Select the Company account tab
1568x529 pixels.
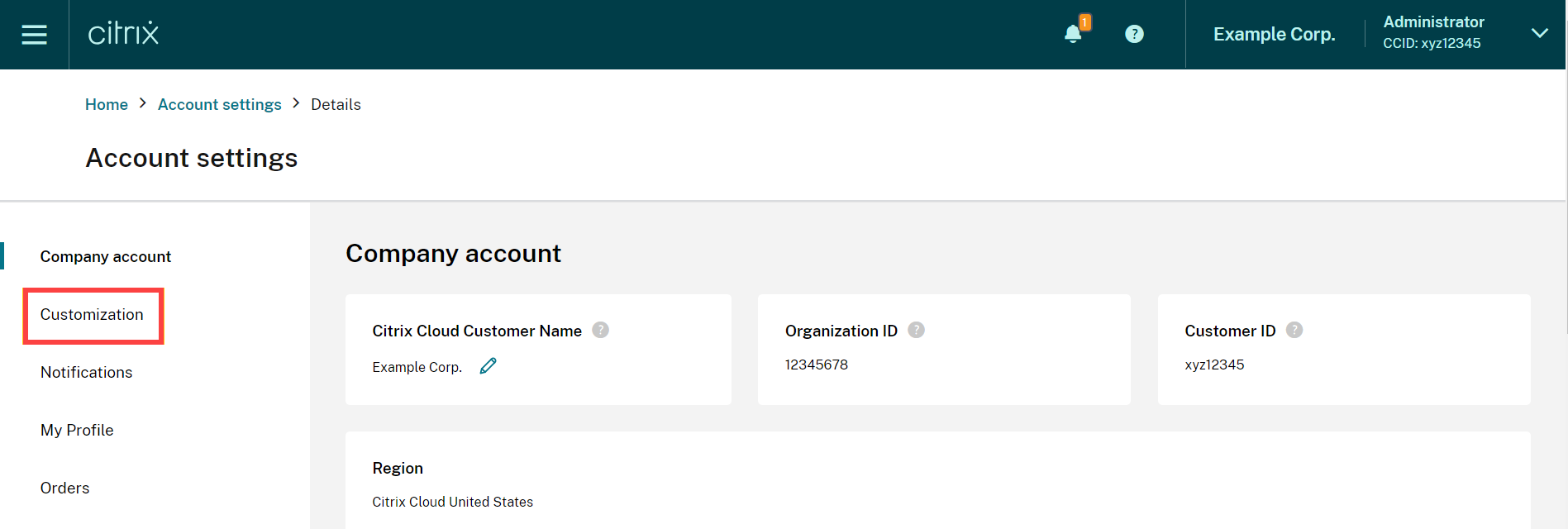pos(106,256)
